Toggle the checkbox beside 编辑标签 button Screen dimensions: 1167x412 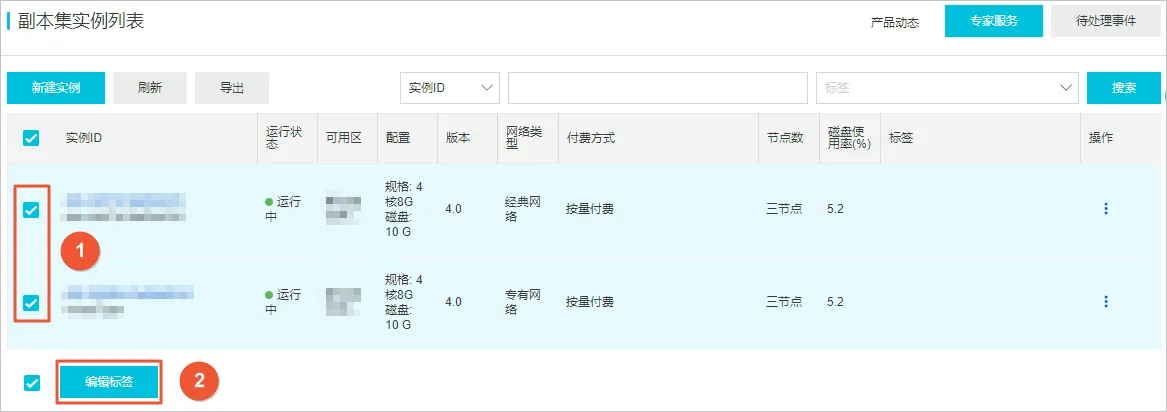[31, 383]
